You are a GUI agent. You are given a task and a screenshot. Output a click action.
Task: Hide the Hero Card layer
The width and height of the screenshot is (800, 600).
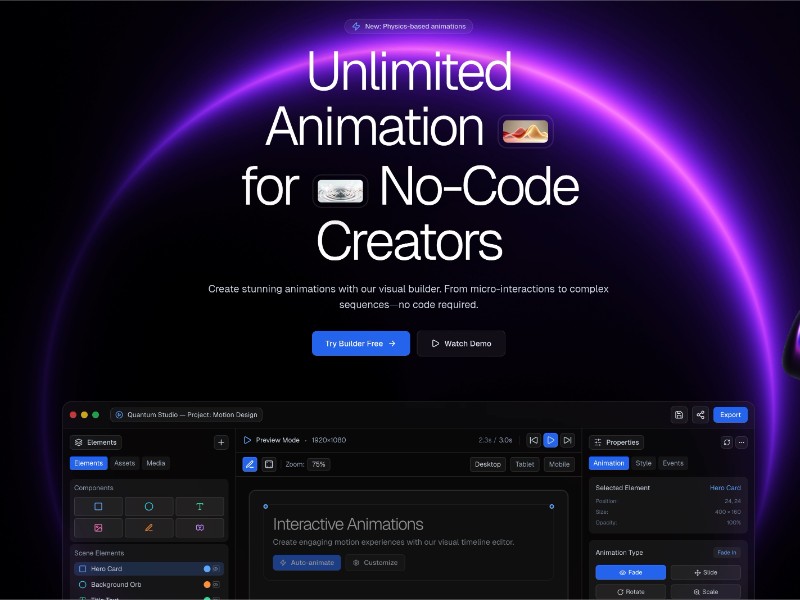point(215,569)
